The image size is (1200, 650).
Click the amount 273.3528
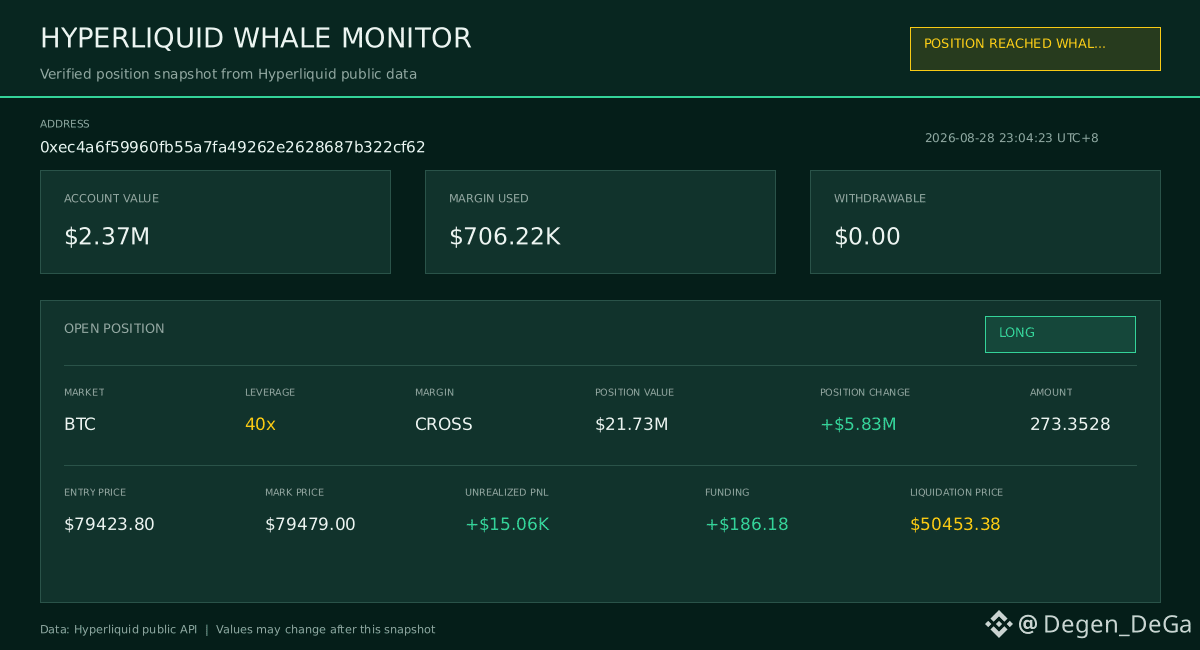coord(1070,424)
